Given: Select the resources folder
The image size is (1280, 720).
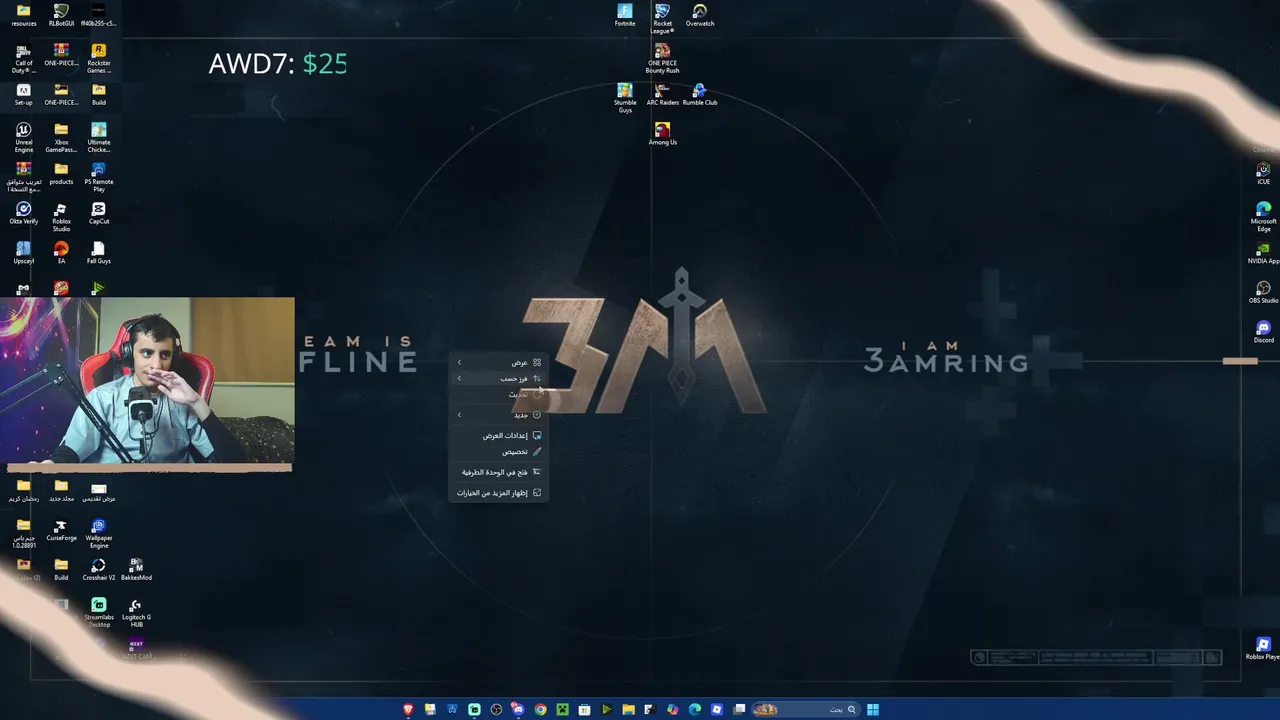Looking at the screenshot, I should (24, 15).
